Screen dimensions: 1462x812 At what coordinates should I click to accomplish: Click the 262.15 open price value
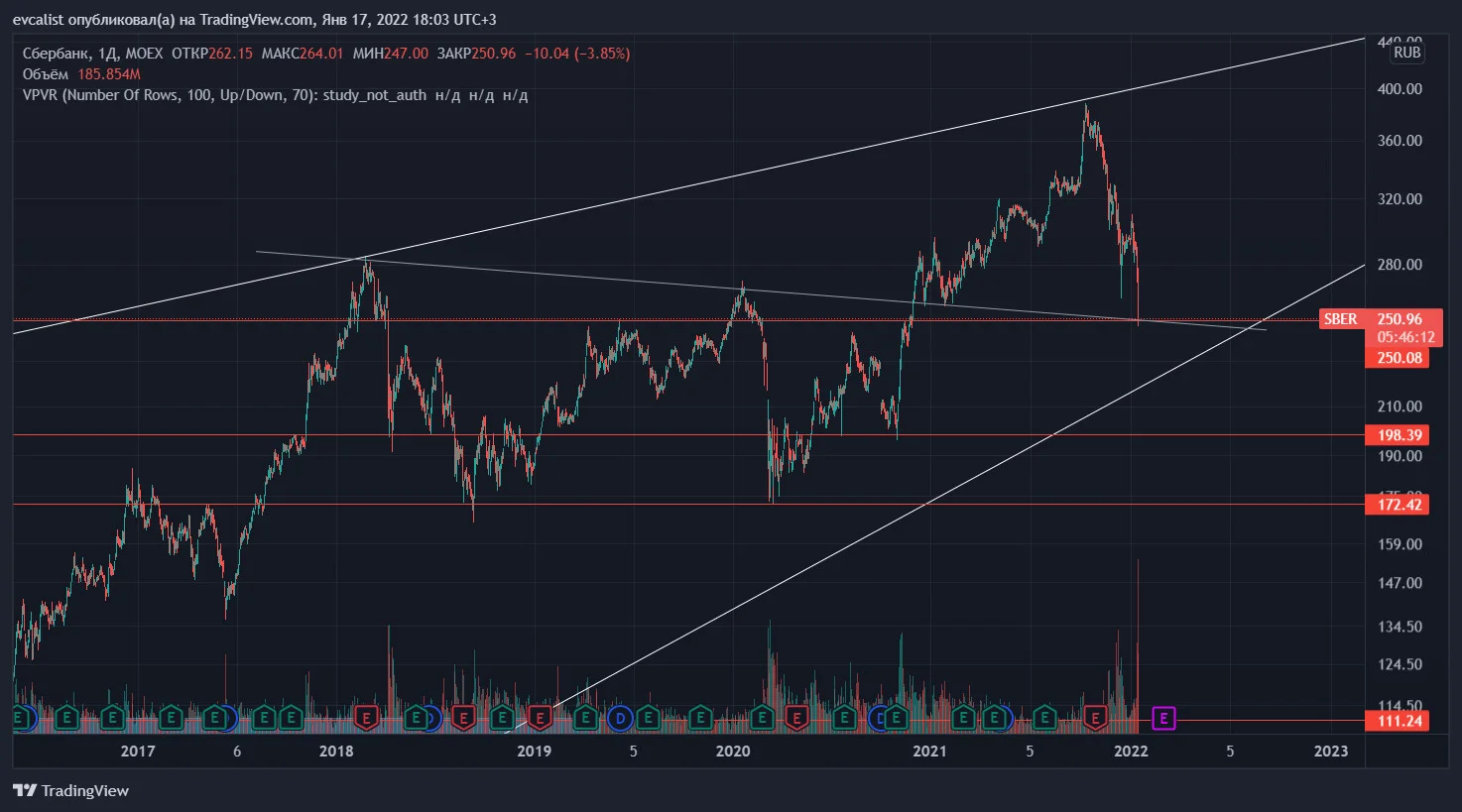click(x=230, y=54)
